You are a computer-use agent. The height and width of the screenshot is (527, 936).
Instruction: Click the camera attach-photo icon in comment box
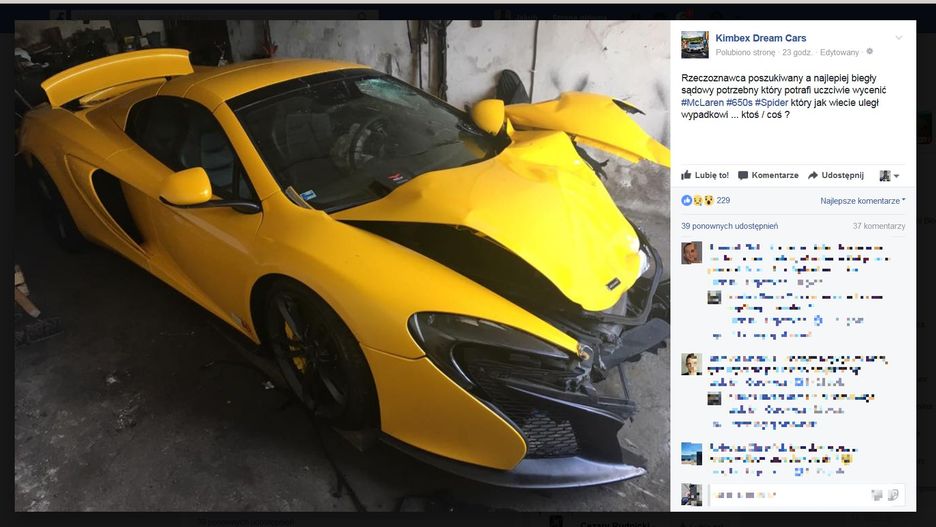point(877,495)
